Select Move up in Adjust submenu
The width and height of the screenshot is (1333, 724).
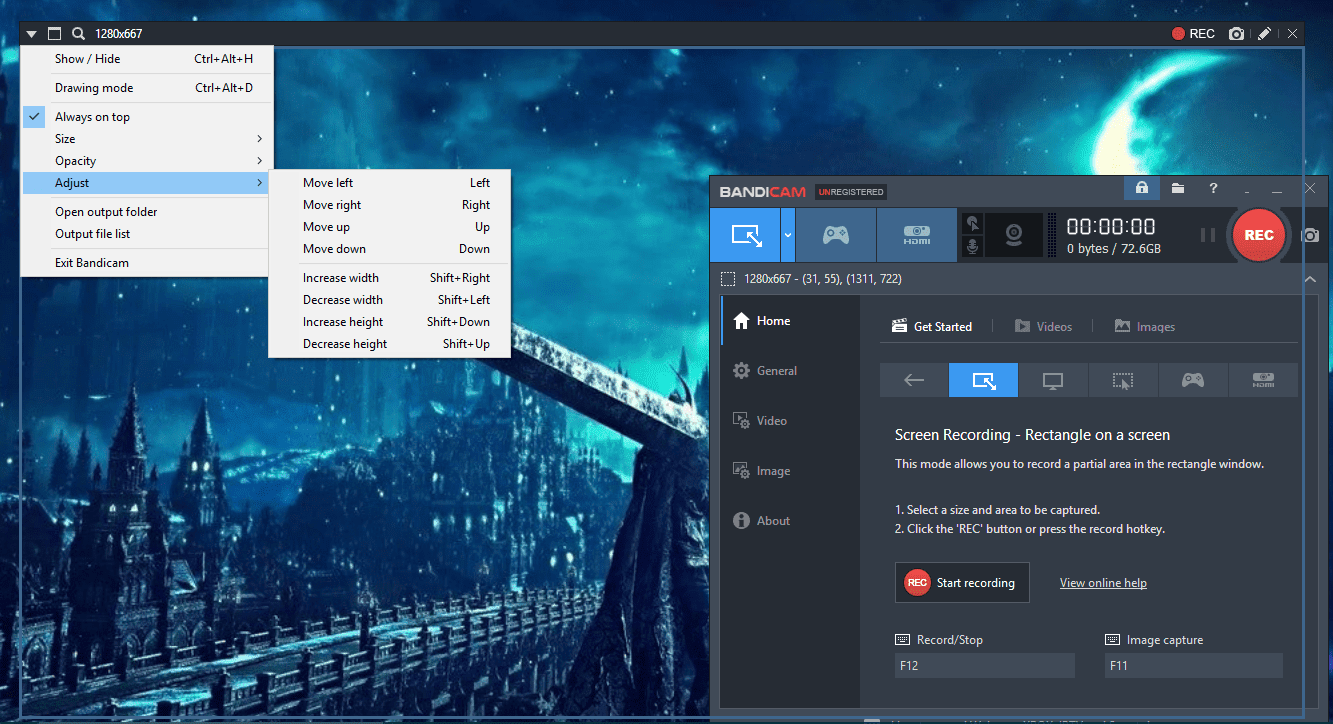pyautogui.click(x=390, y=227)
